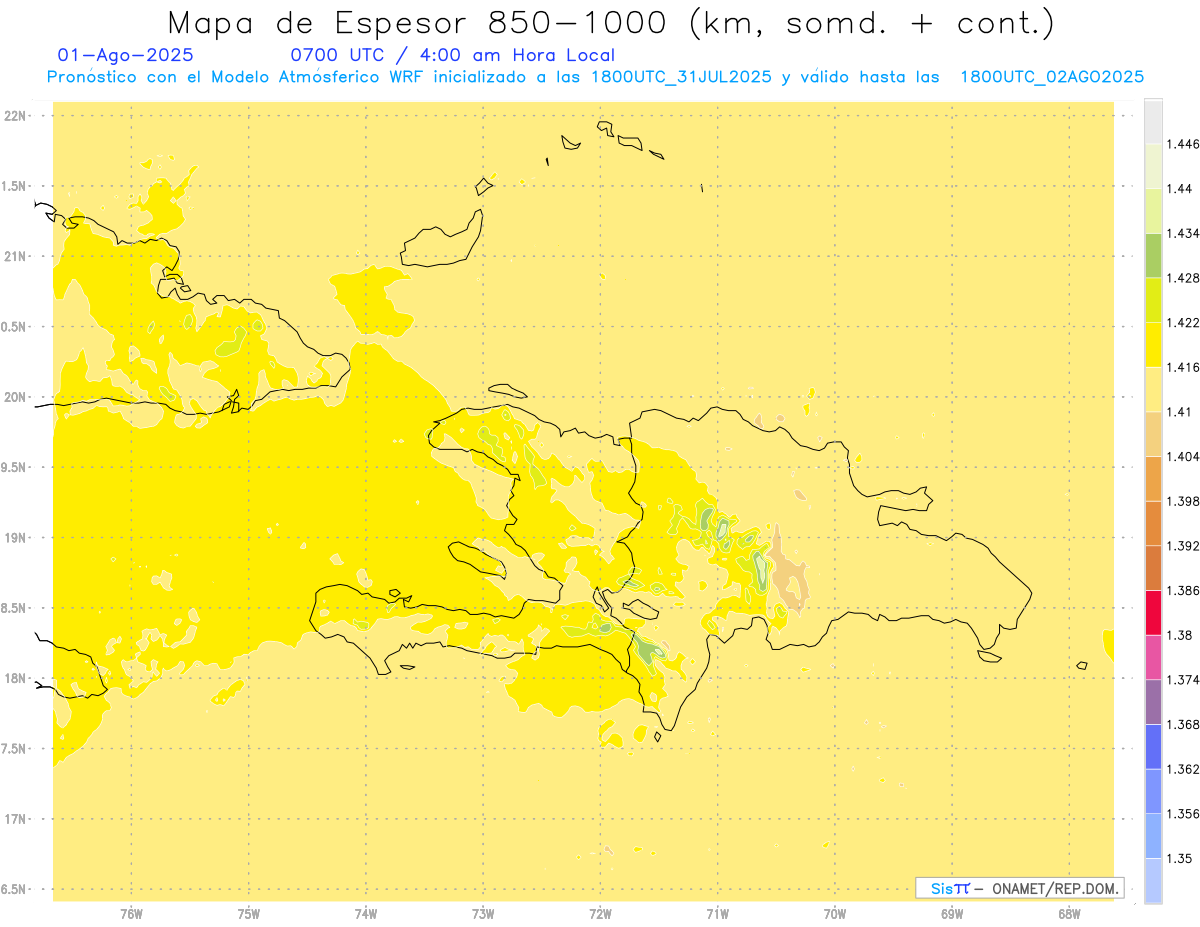This screenshot has height=927, width=1200.
Task: Click the "68W" longitude label
Action: 1070,915
